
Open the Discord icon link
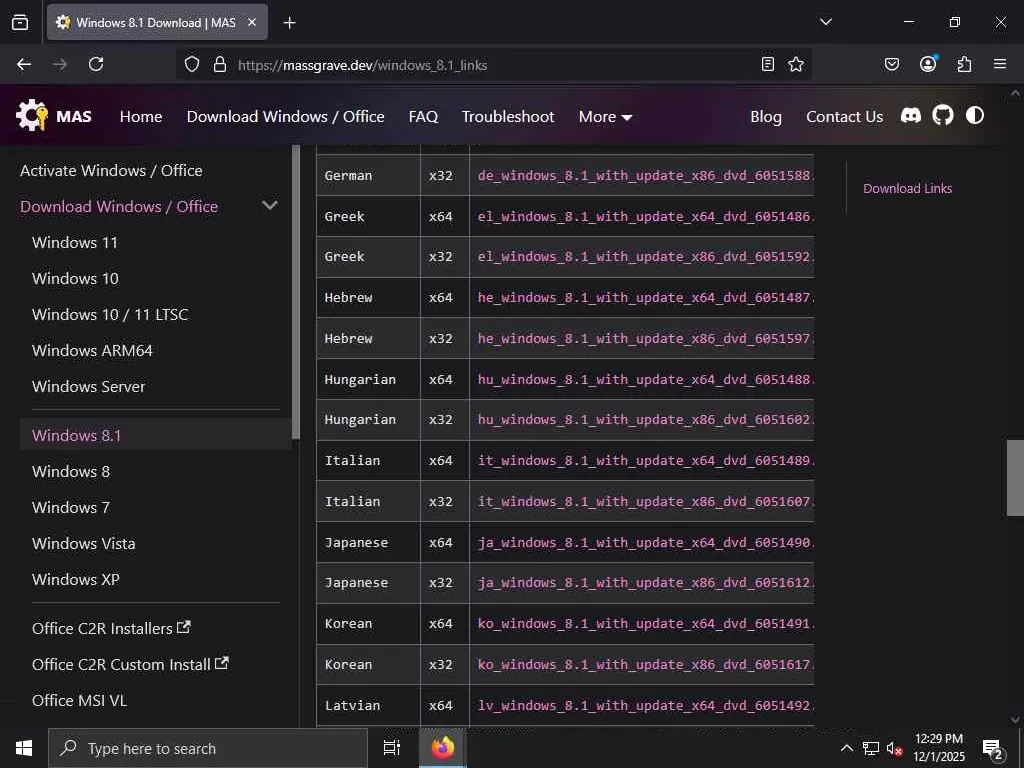(x=910, y=116)
